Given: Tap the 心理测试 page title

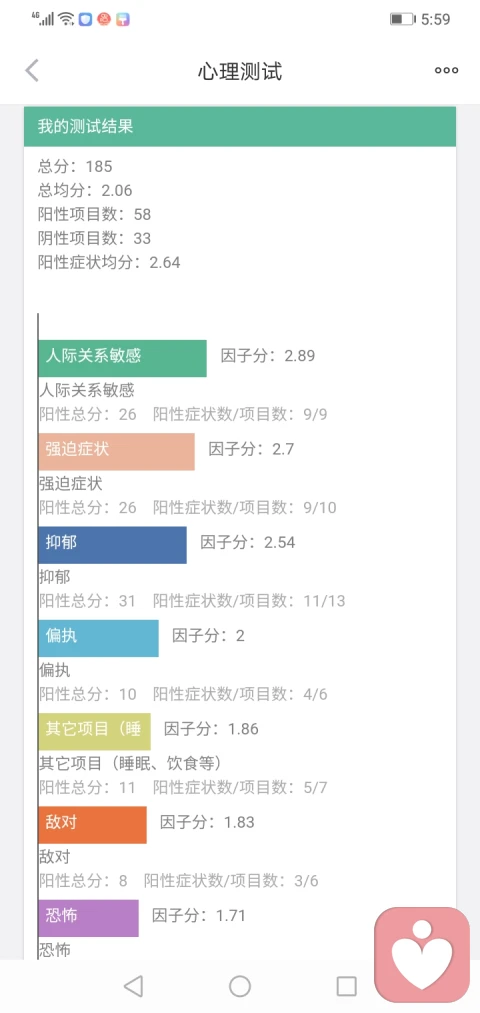Looking at the screenshot, I should click(x=240, y=71).
